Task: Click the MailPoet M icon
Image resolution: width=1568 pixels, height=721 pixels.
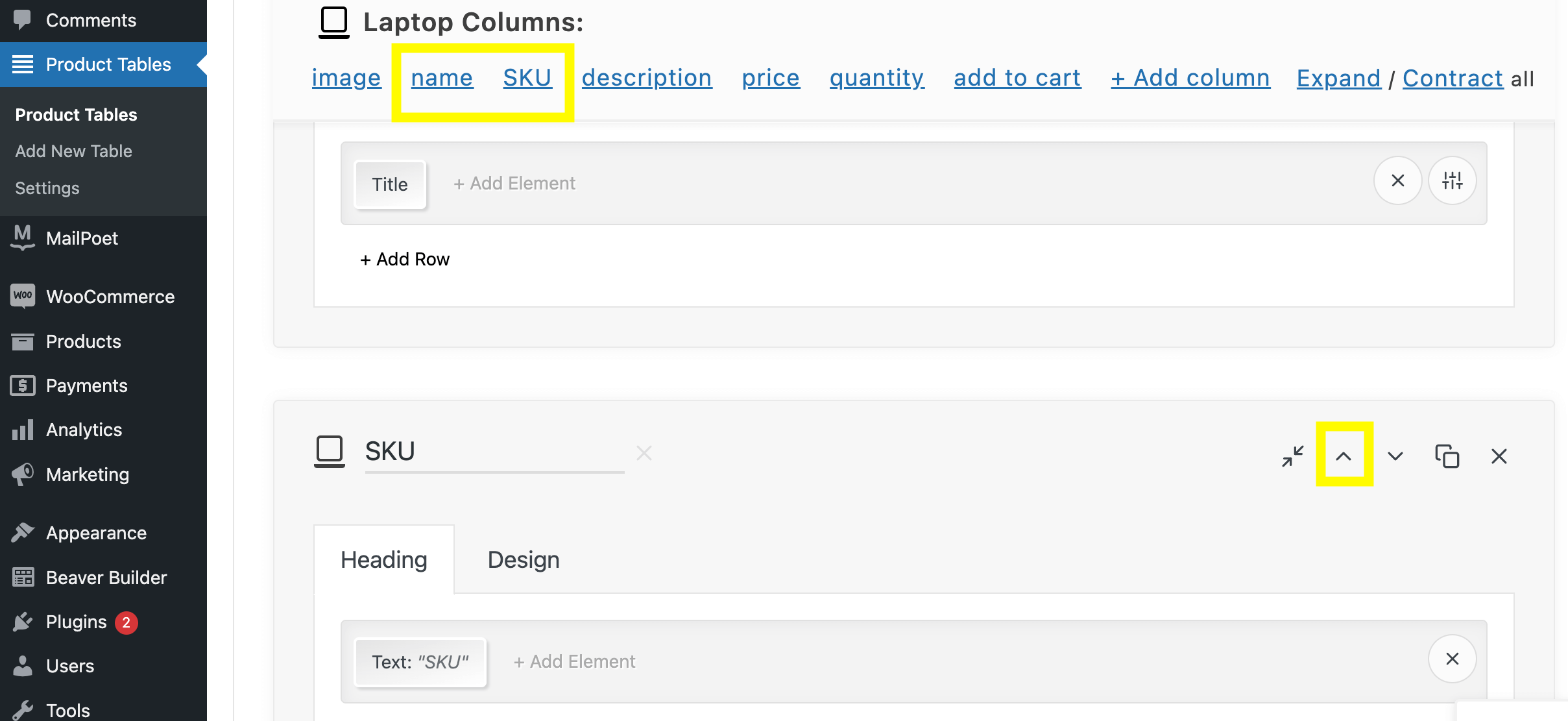Action: pos(23,238)
